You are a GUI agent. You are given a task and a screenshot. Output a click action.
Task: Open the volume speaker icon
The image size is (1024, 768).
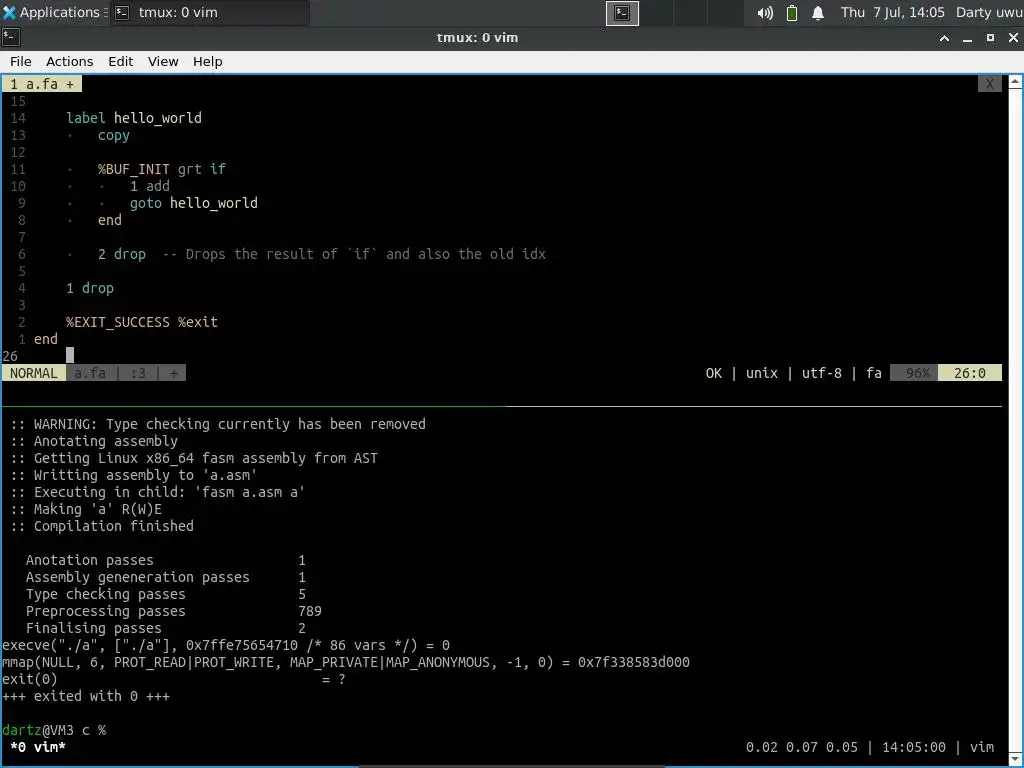(x=765, y=13)
